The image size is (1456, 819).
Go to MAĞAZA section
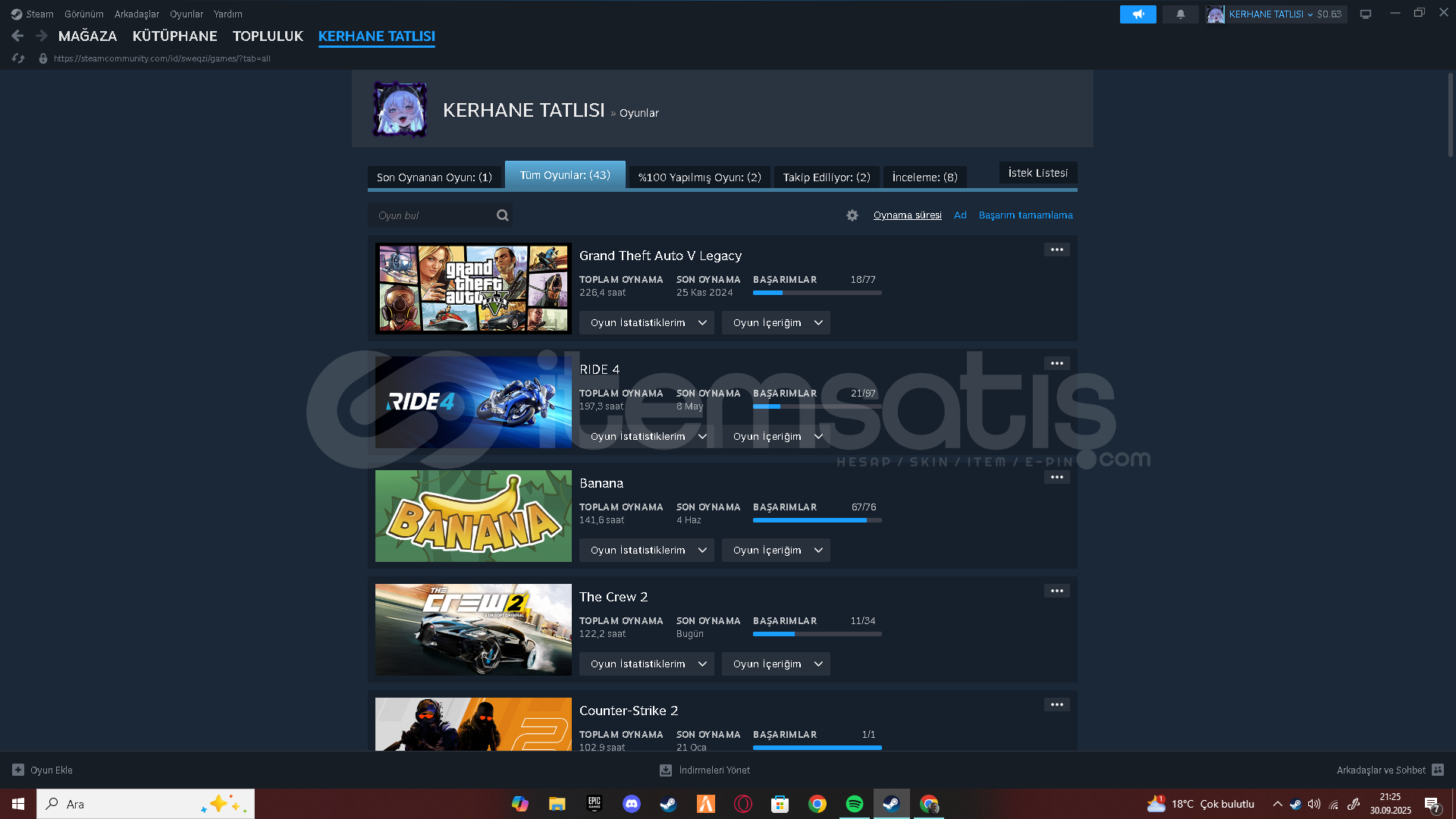click(x=87, y=36)
